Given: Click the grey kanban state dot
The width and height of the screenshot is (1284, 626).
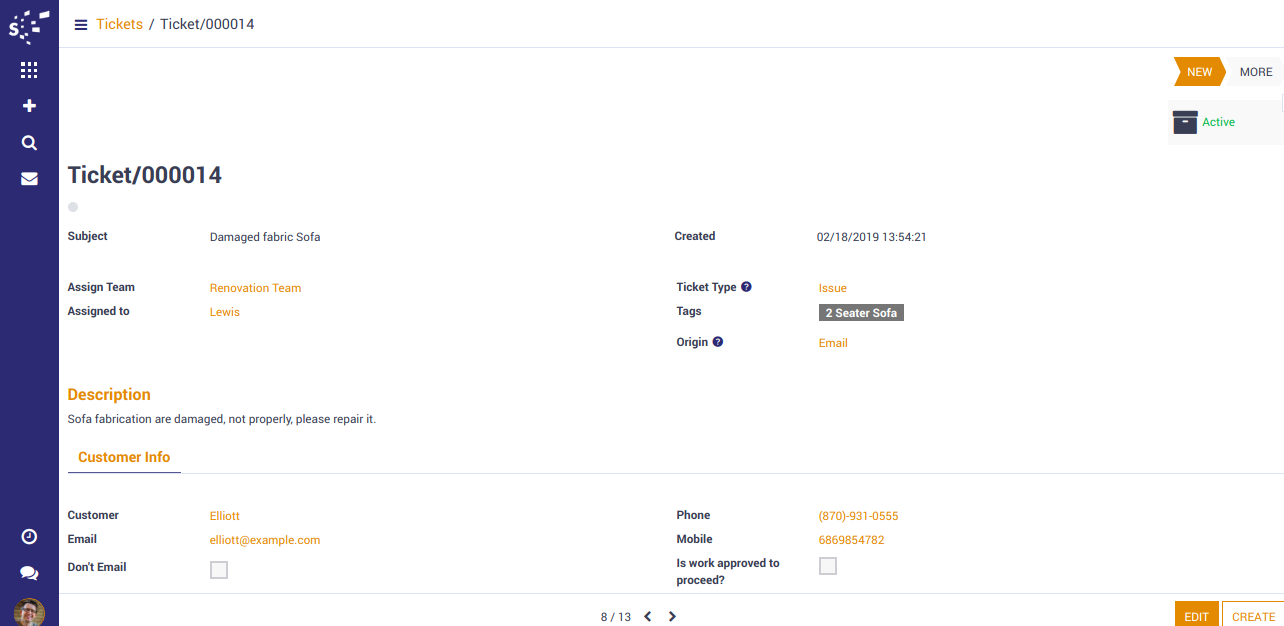Looking at the screenshot, I should 73,207.
